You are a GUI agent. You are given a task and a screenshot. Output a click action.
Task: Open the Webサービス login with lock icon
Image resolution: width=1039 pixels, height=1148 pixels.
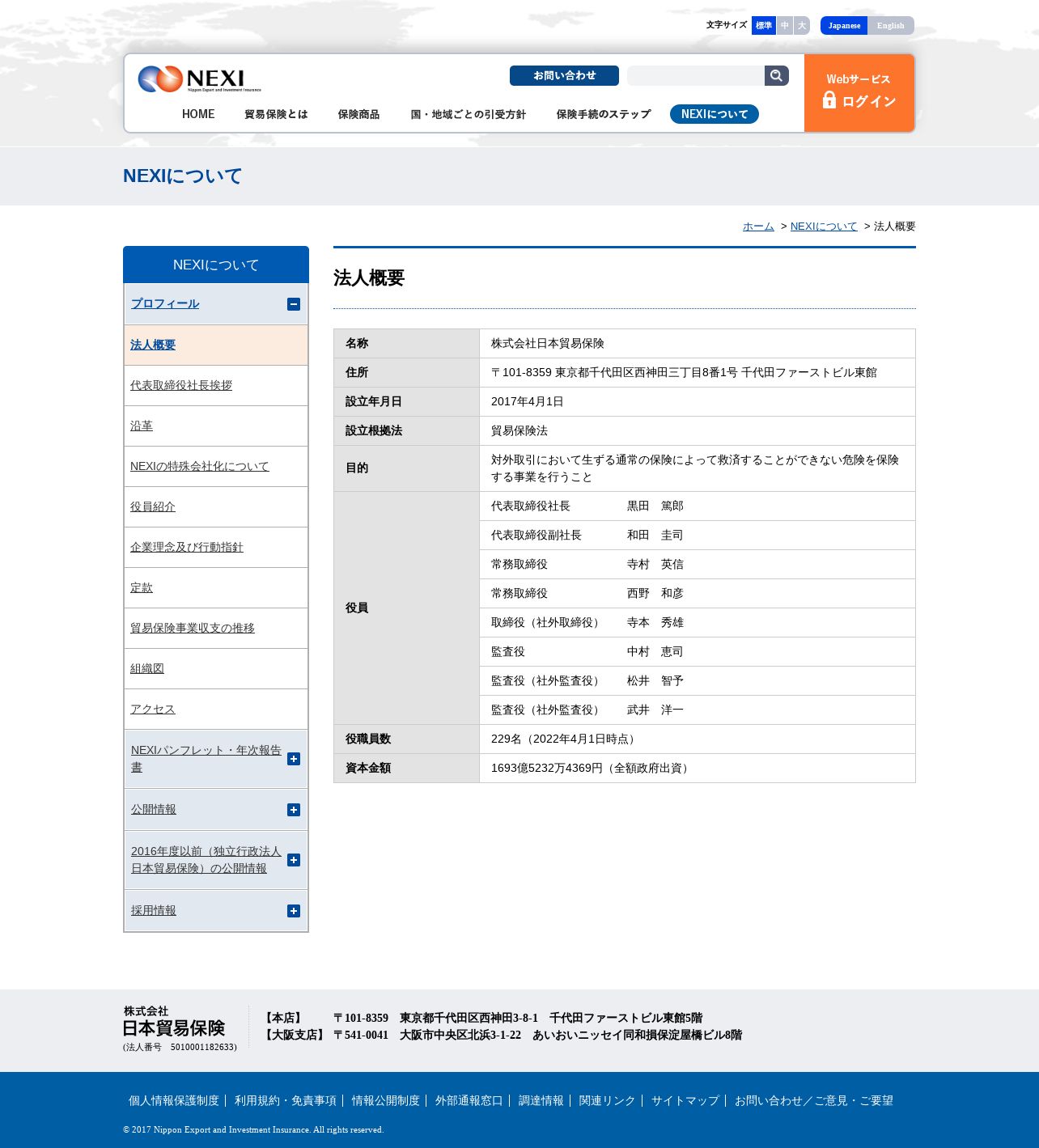click(x=859, y=93)
